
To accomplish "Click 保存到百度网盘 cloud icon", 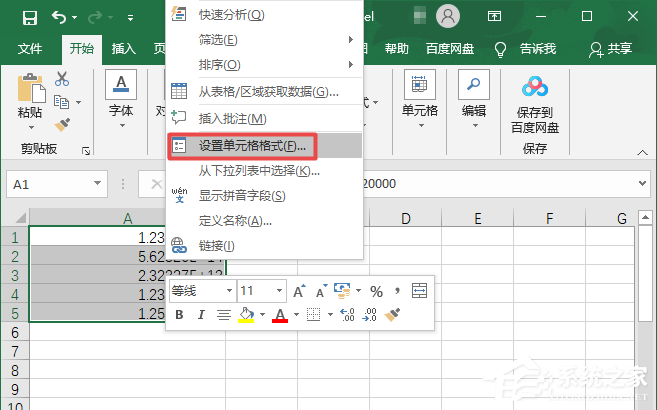I will click(x=534, y=87).
